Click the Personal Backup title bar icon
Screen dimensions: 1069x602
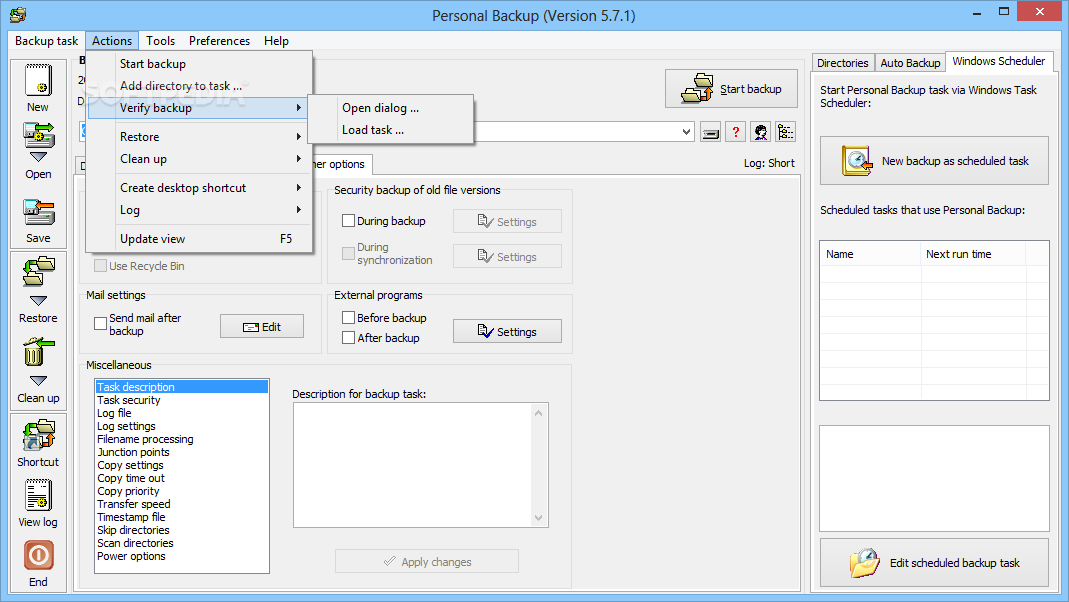(x=18, y=14)
